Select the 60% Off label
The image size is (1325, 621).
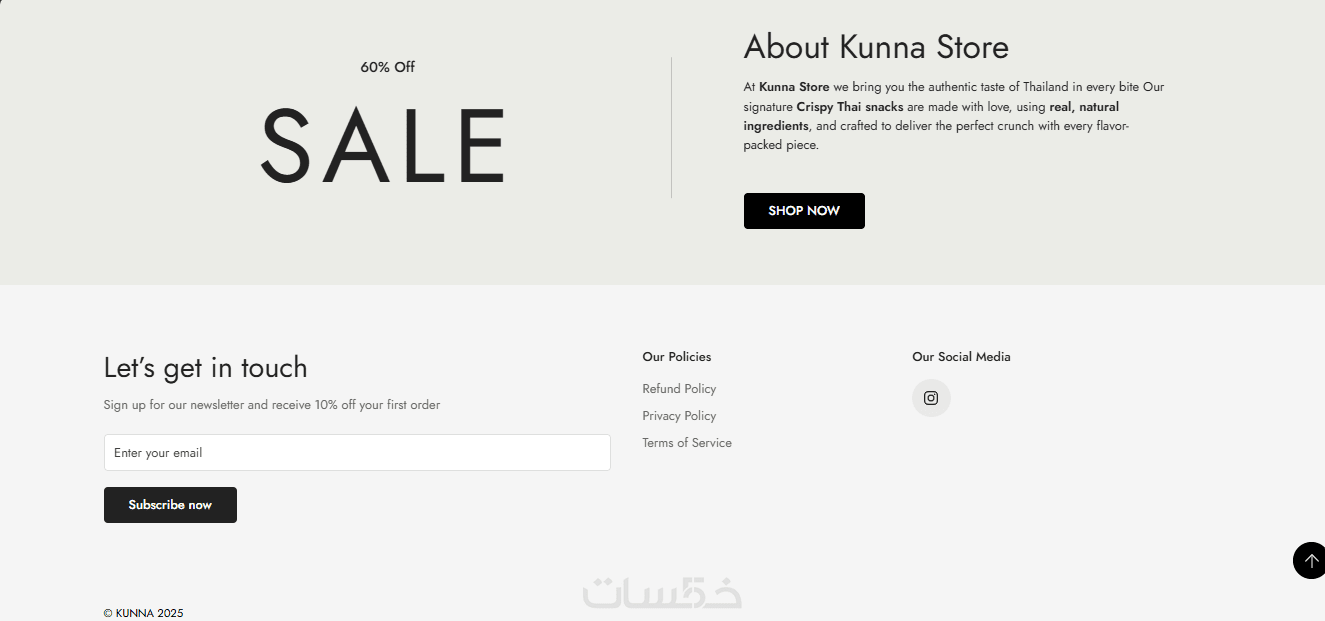point(388,67)
